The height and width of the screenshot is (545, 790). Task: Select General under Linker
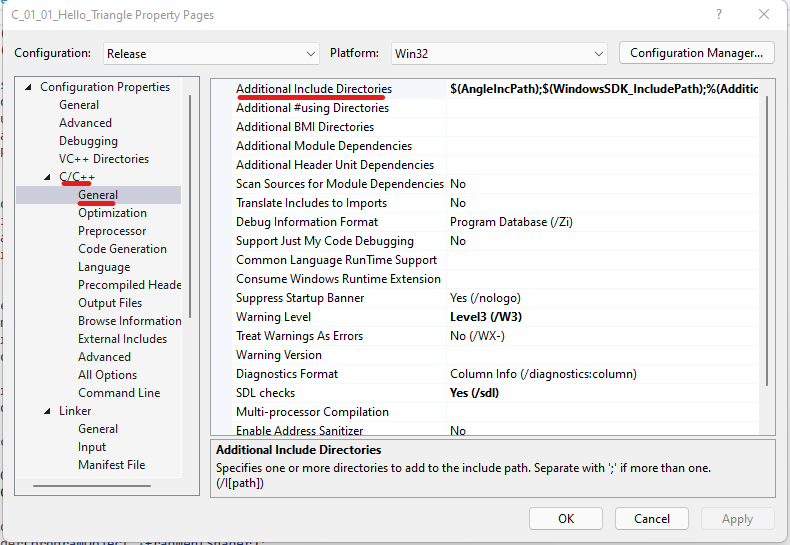[98, 429]
